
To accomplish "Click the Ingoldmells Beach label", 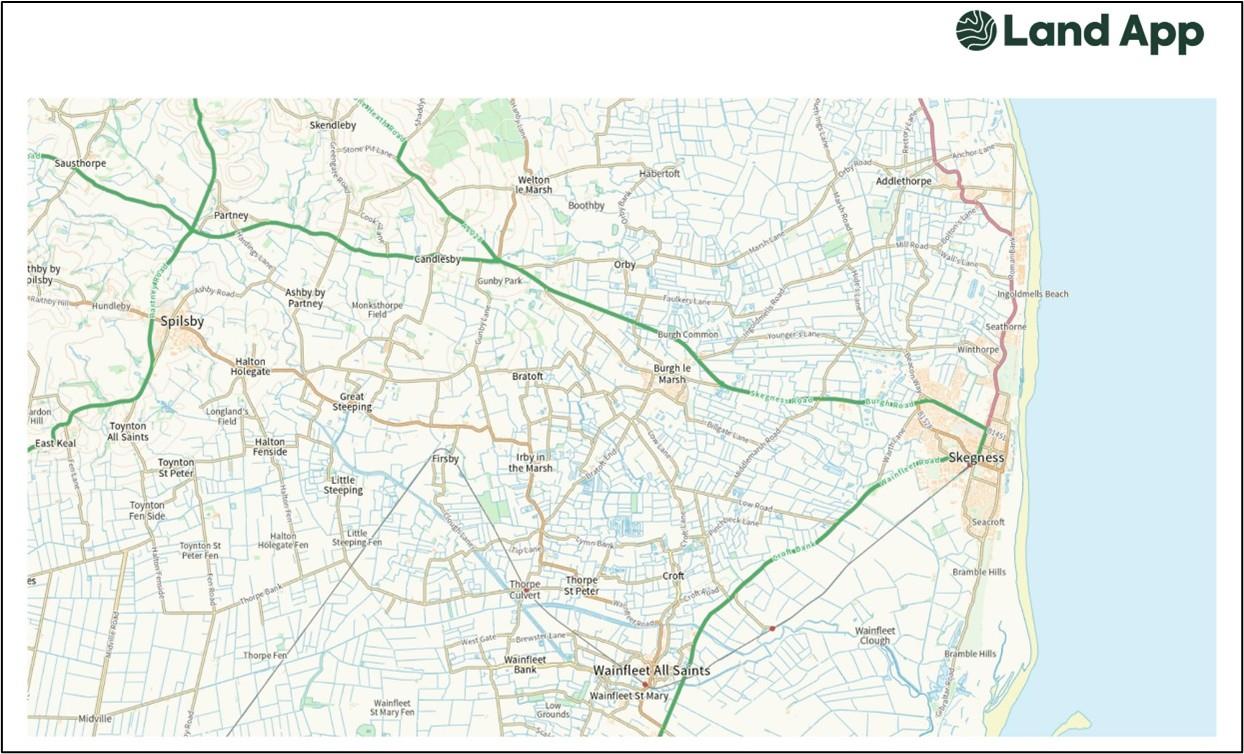I will (1033, 294).
